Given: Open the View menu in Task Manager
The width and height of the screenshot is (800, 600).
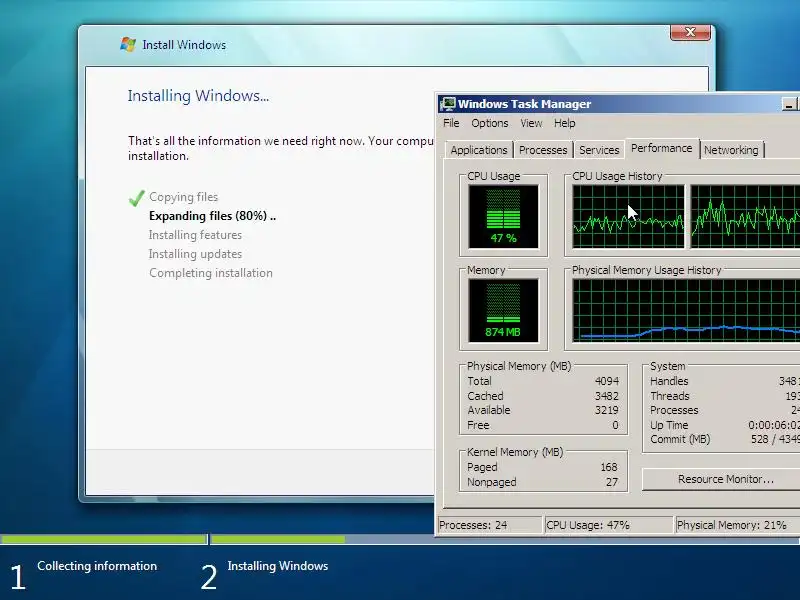Looking at the screenshot, I should coord(531,123).
